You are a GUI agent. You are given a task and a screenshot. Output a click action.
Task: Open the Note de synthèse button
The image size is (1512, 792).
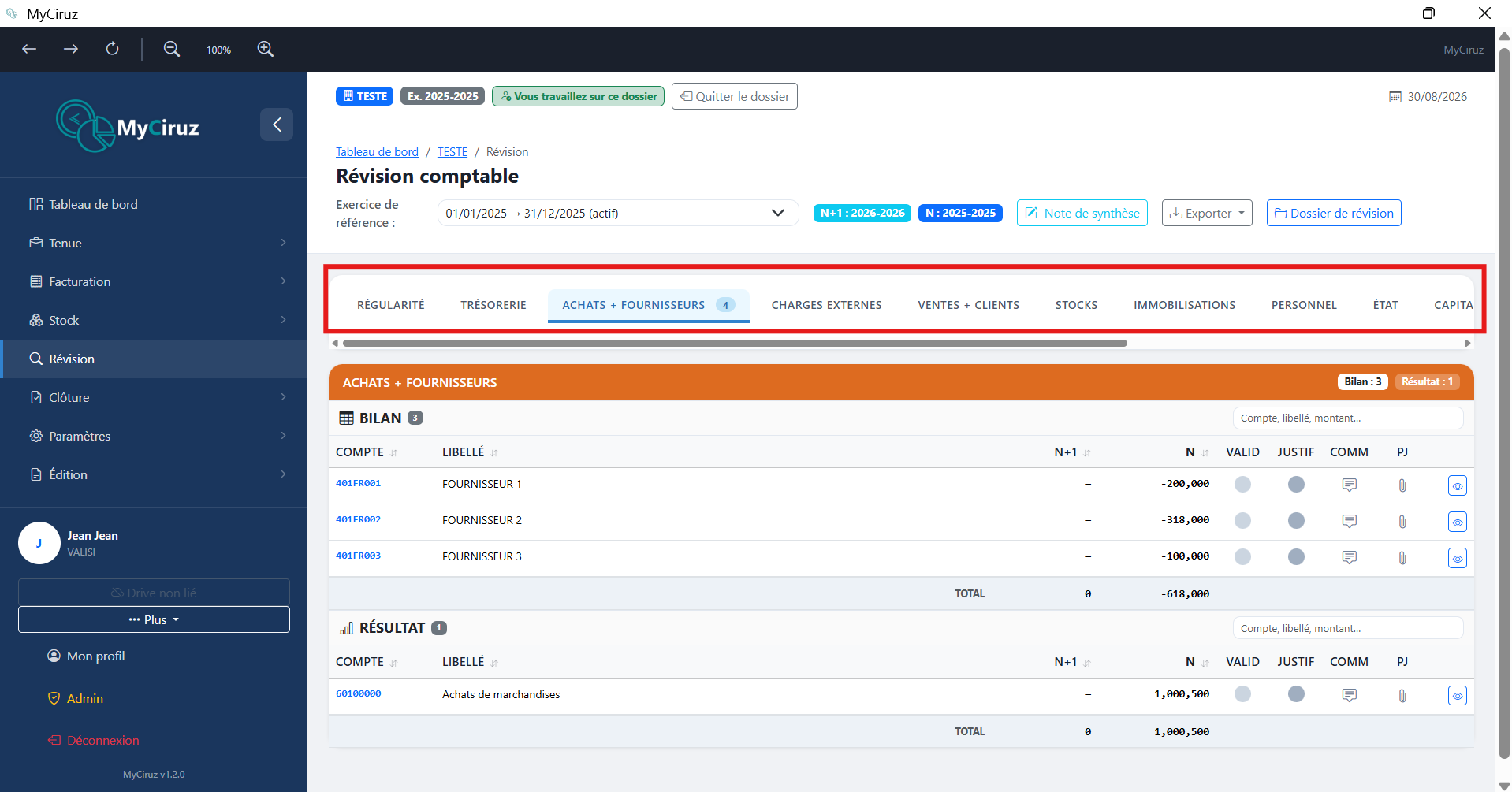point(1082,213)
